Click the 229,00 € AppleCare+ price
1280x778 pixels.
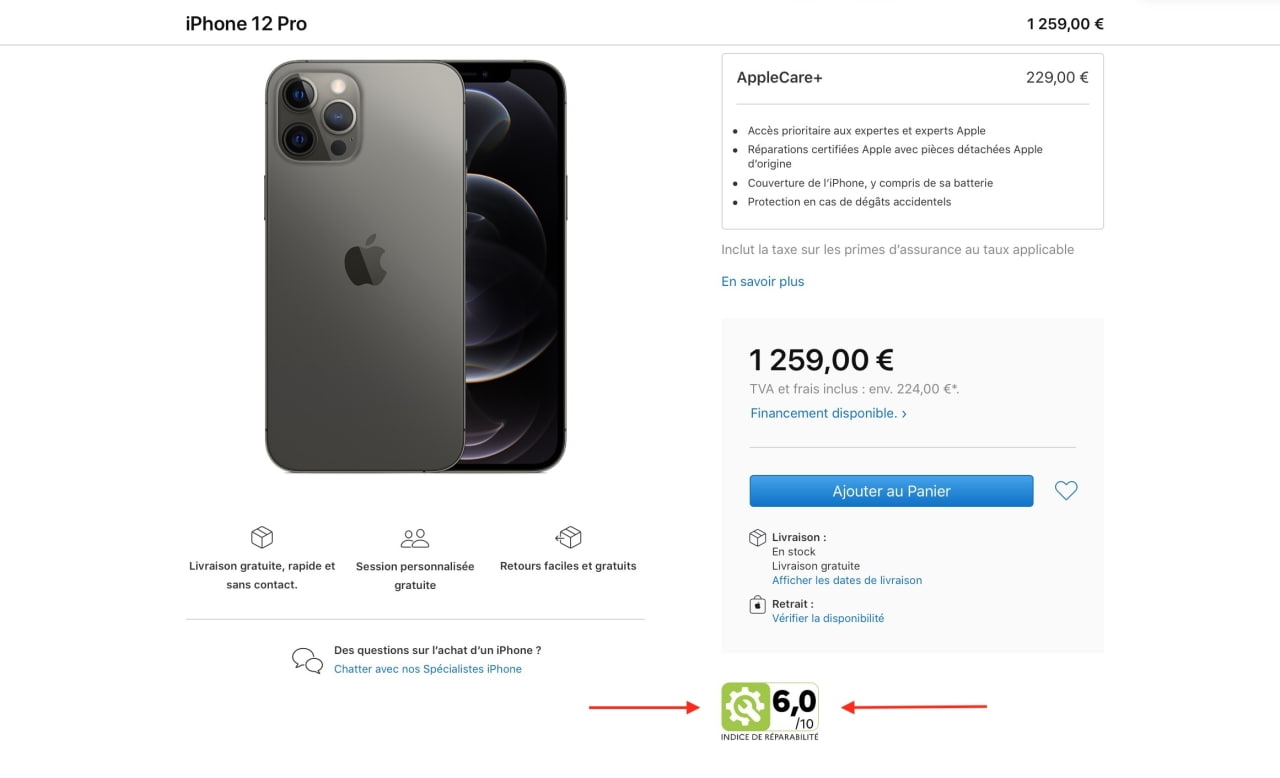(1057, 77)
